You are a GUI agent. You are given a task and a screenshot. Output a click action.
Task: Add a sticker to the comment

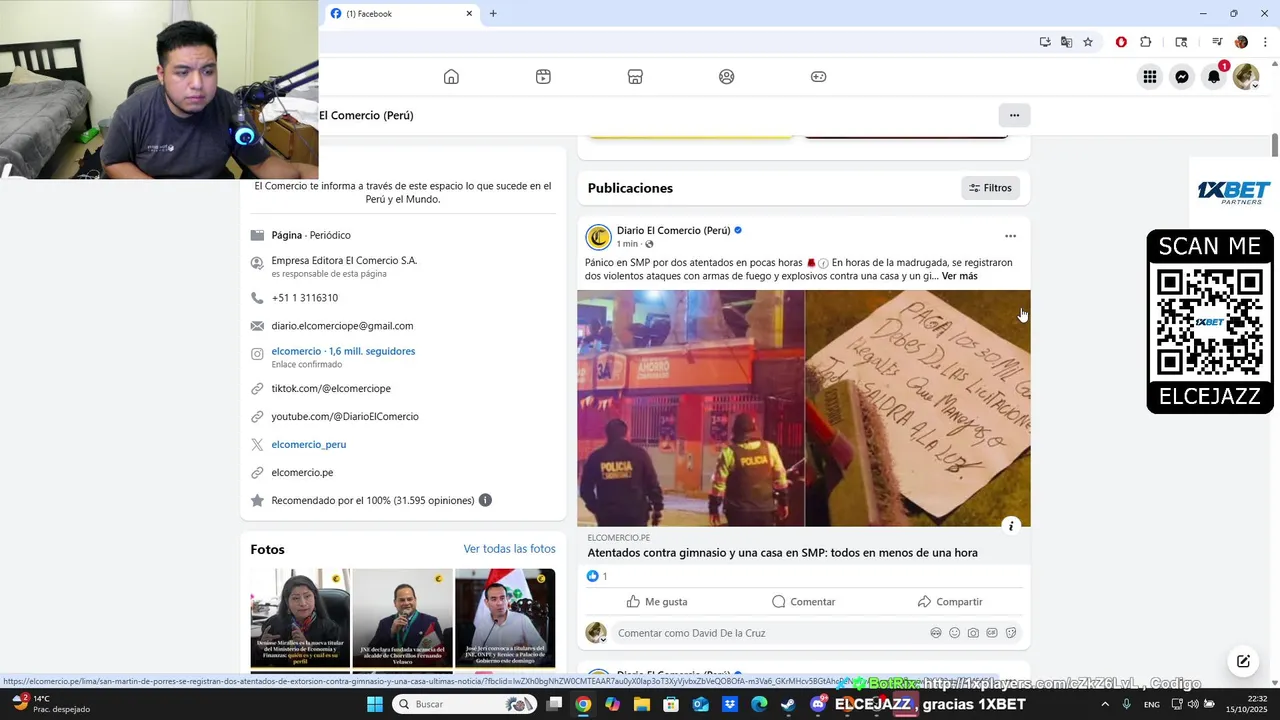[1011, 633]
